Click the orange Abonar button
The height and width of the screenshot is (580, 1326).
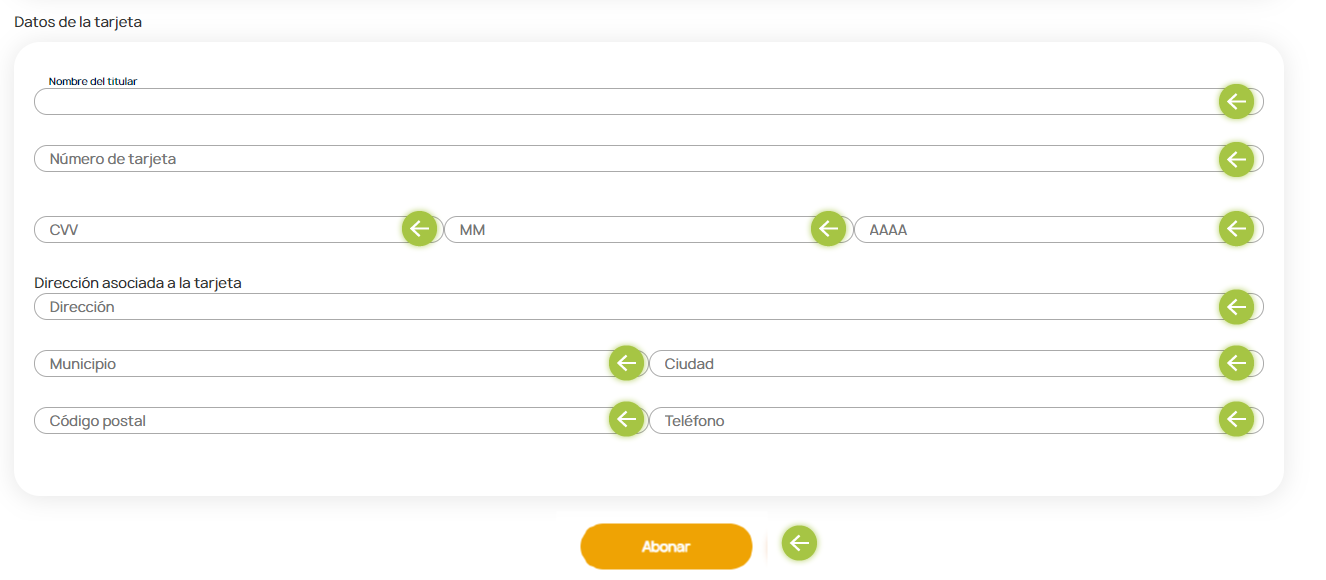pos(666,547)
